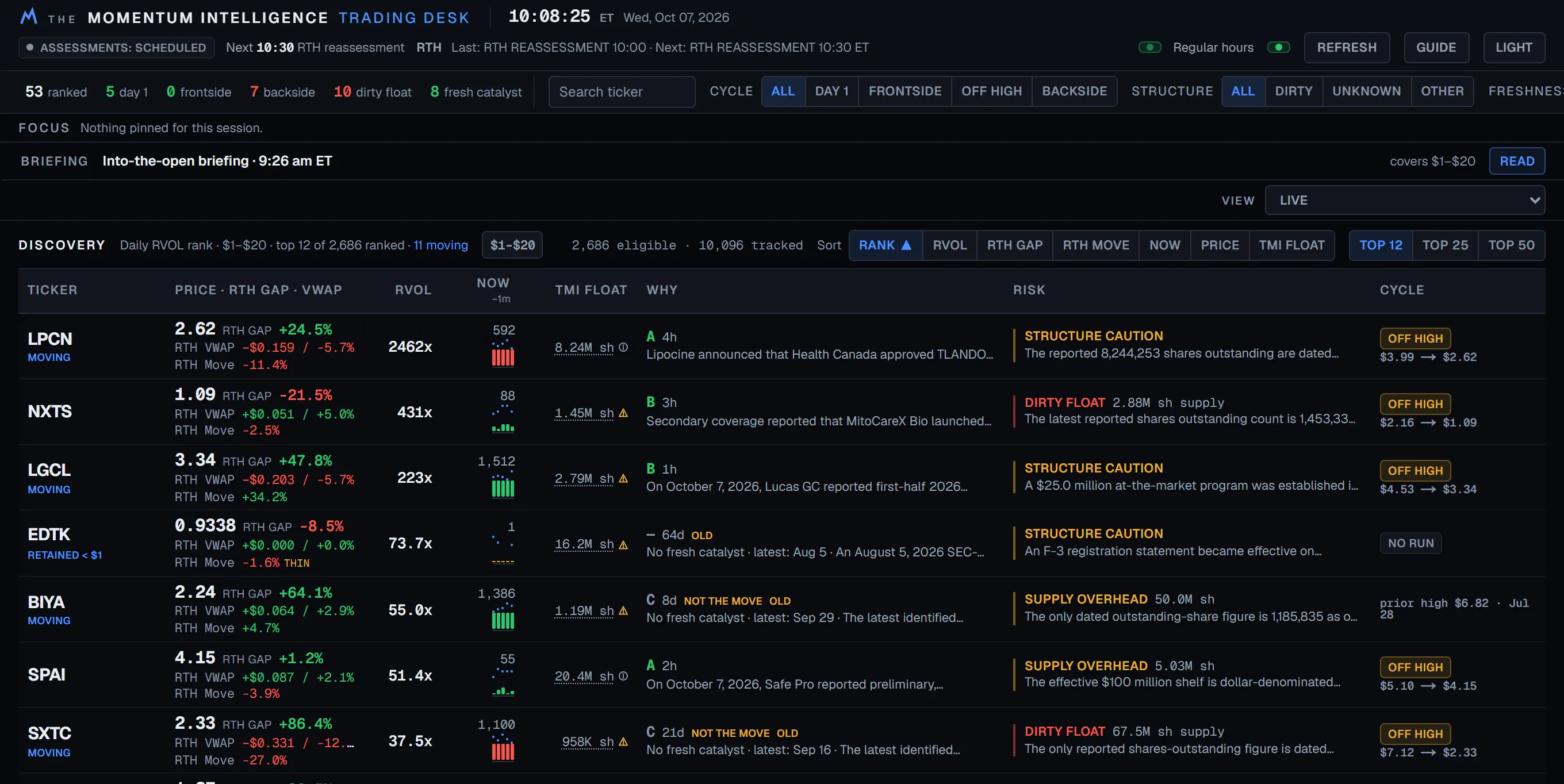1564x784 pixels.
Task: Show TOP 25 results
Action: pyautogui.click(x=1445, y=245)
